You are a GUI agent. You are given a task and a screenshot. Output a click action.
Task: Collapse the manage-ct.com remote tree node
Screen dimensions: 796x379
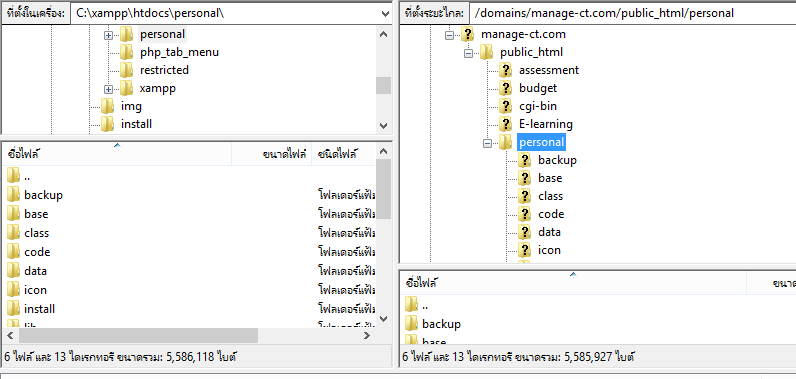point(449,35)
